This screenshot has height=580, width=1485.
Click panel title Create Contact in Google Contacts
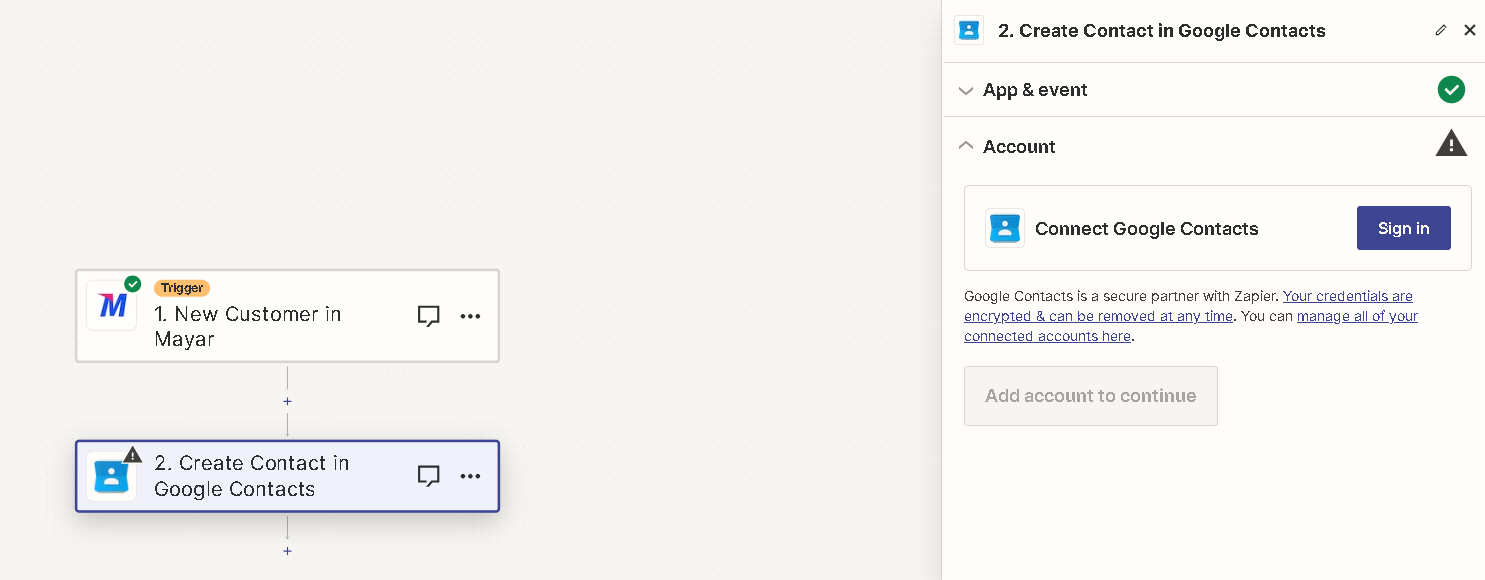[x=1162, y=31]
